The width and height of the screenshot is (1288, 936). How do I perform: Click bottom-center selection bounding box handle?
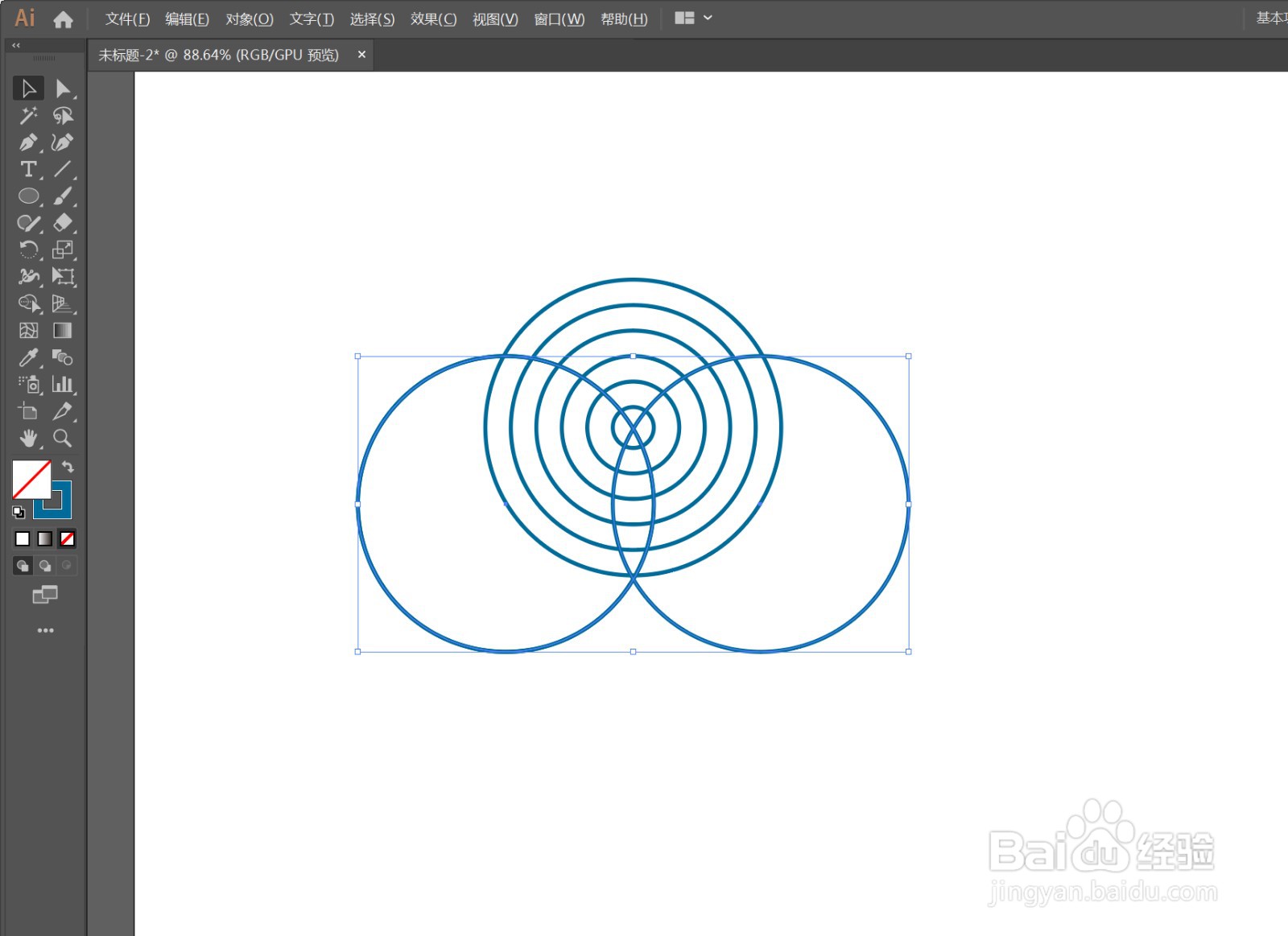click(633, 651)
